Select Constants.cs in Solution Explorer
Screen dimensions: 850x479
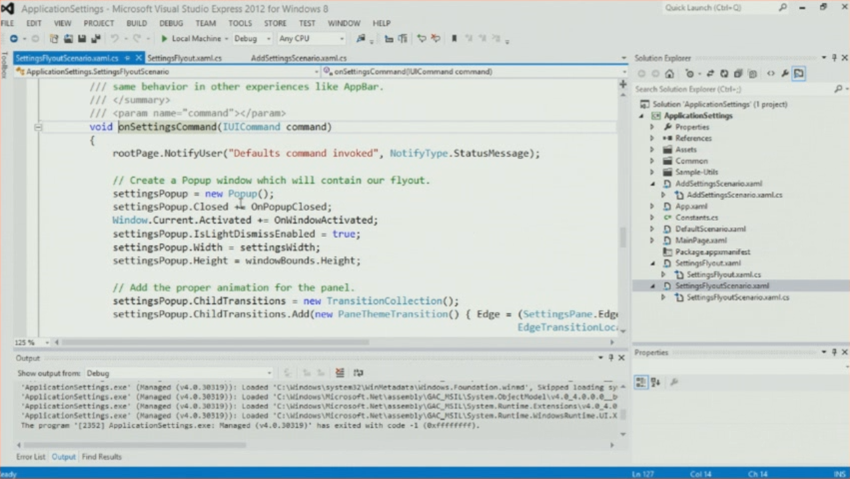[x=696, y=218]
